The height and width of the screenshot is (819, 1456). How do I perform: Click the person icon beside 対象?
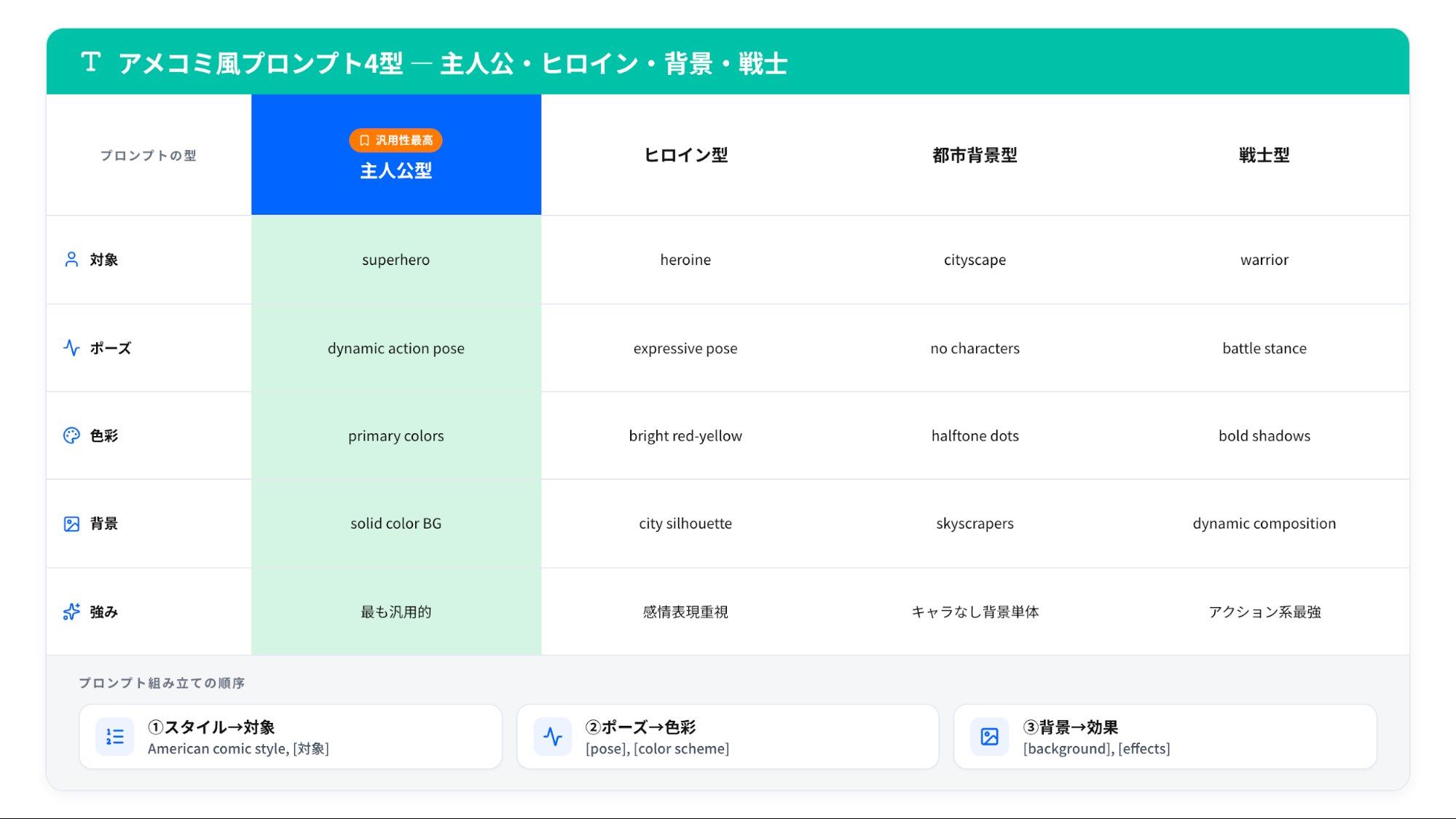[x=71, y=260]
